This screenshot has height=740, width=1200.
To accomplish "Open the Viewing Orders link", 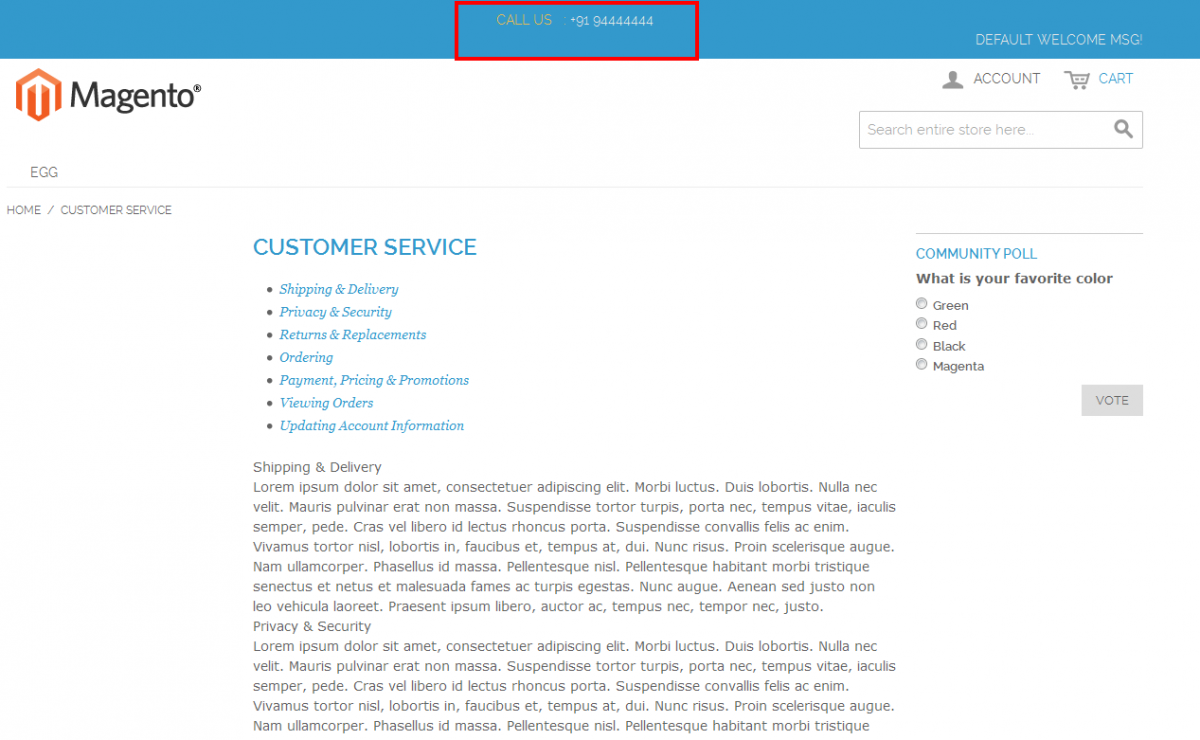I will click(x=326, y=402).
